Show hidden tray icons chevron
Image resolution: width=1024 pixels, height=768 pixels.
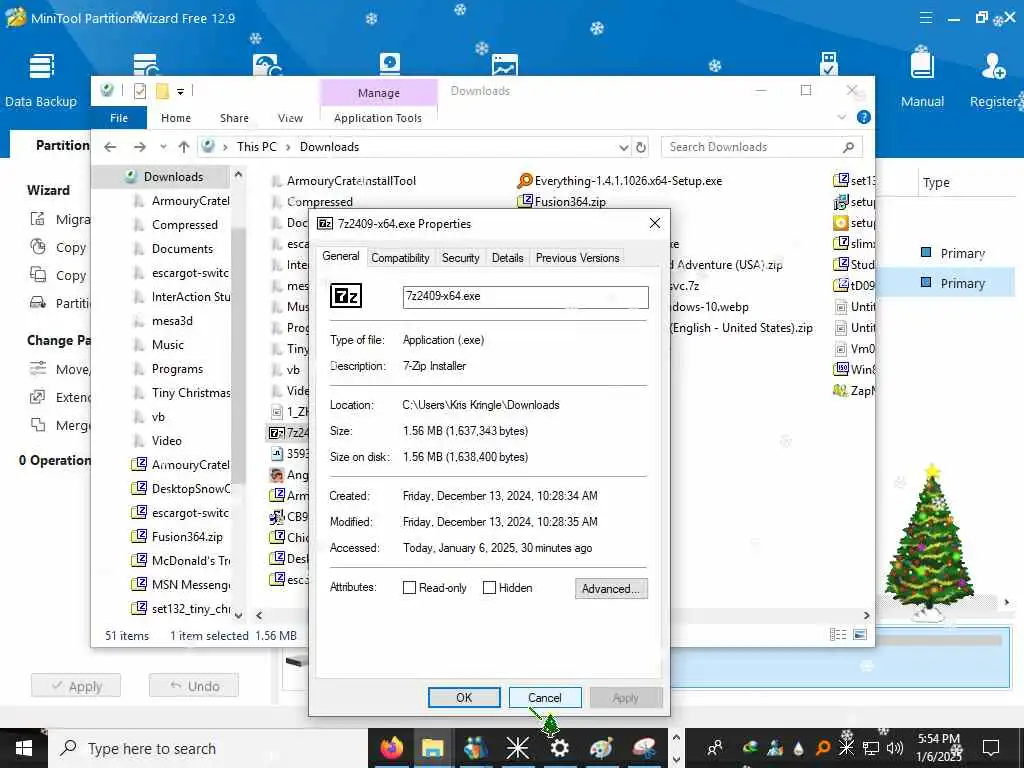pyautogui.click(x=676, y=737)
